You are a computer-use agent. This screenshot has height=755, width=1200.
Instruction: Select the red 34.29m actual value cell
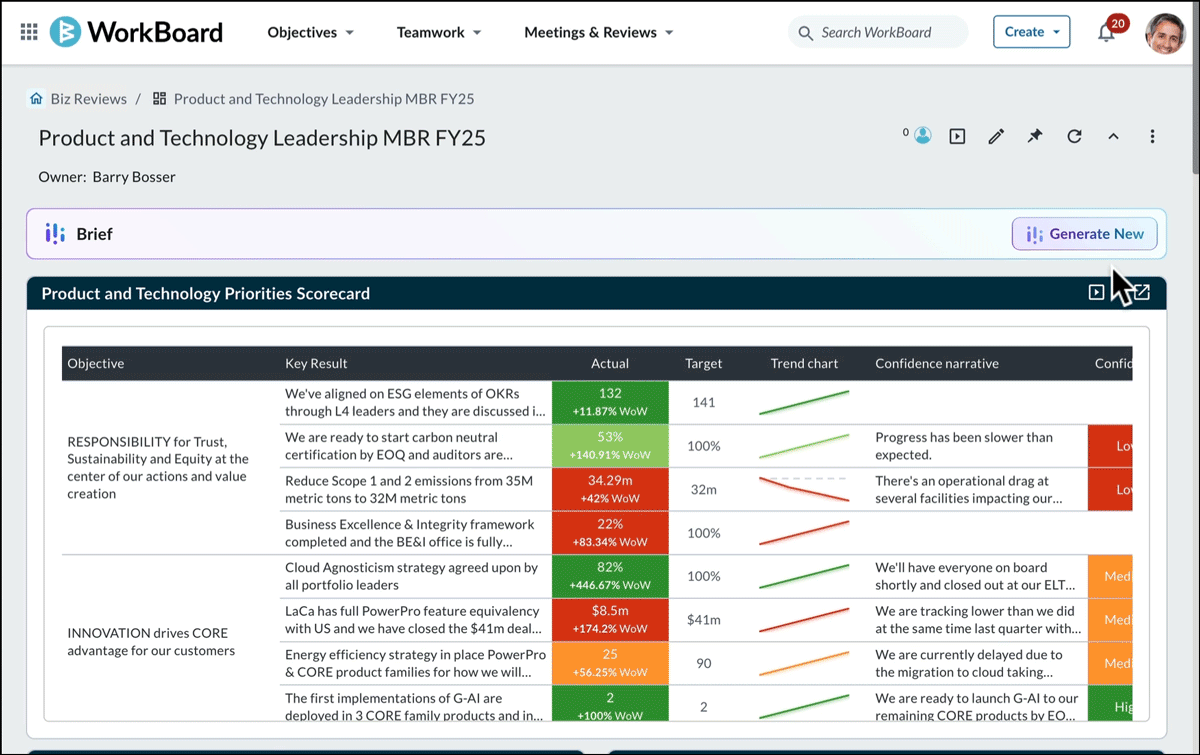(610, 489)
